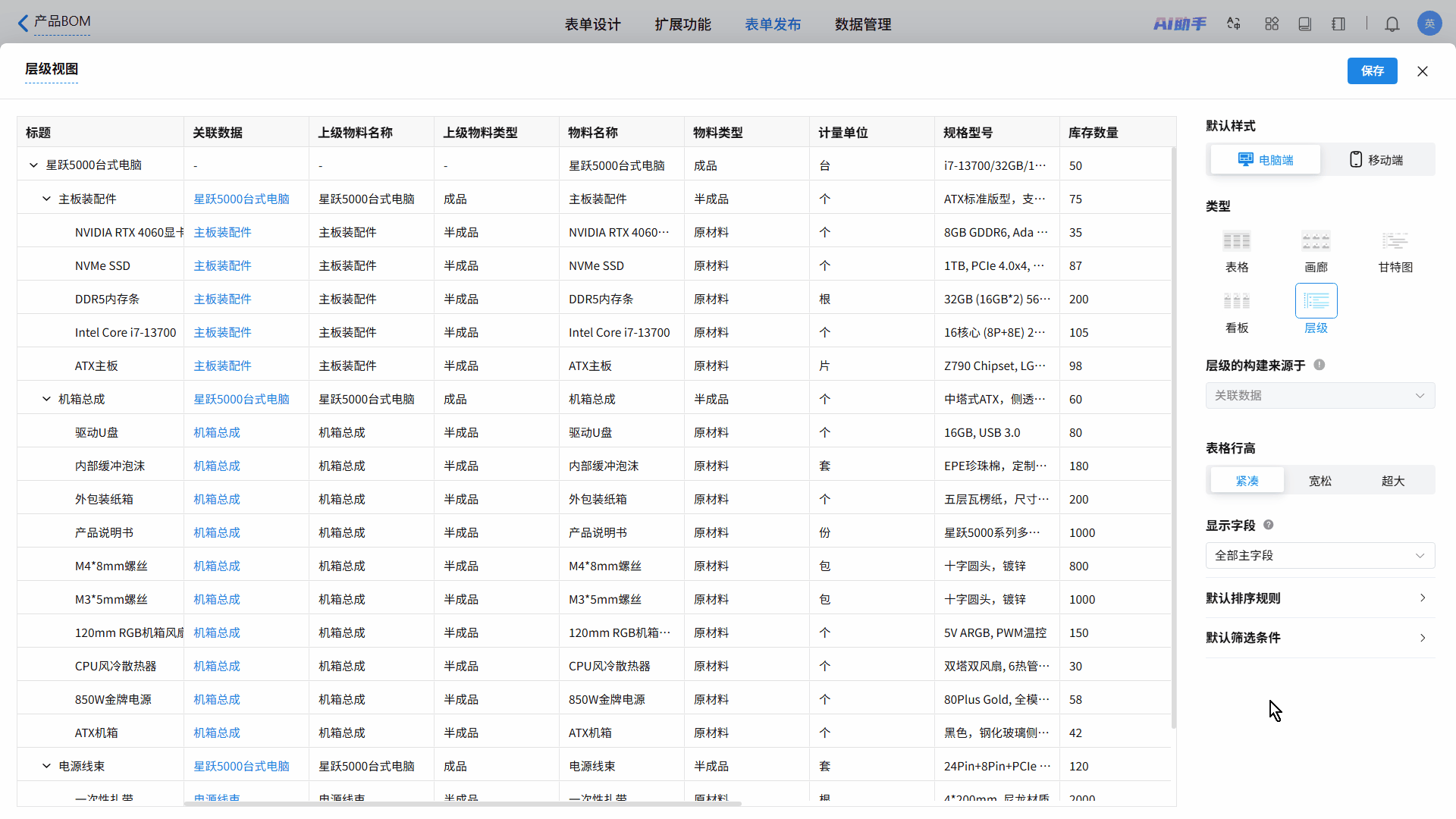Open the 机箱总成 link in 驱动U盘 row
Viewport: 1456px width, 819px height.
[217, 432]
